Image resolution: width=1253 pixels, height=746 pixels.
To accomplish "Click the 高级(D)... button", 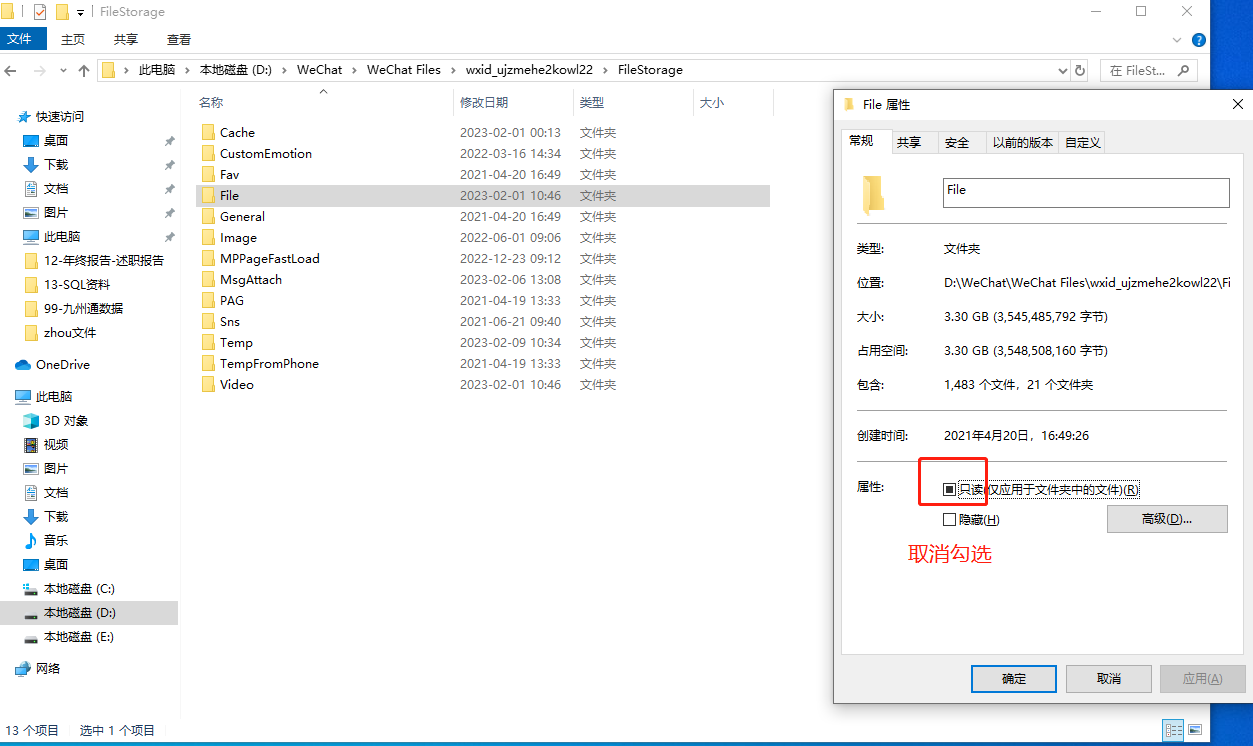I will [x=1167, y=519].
